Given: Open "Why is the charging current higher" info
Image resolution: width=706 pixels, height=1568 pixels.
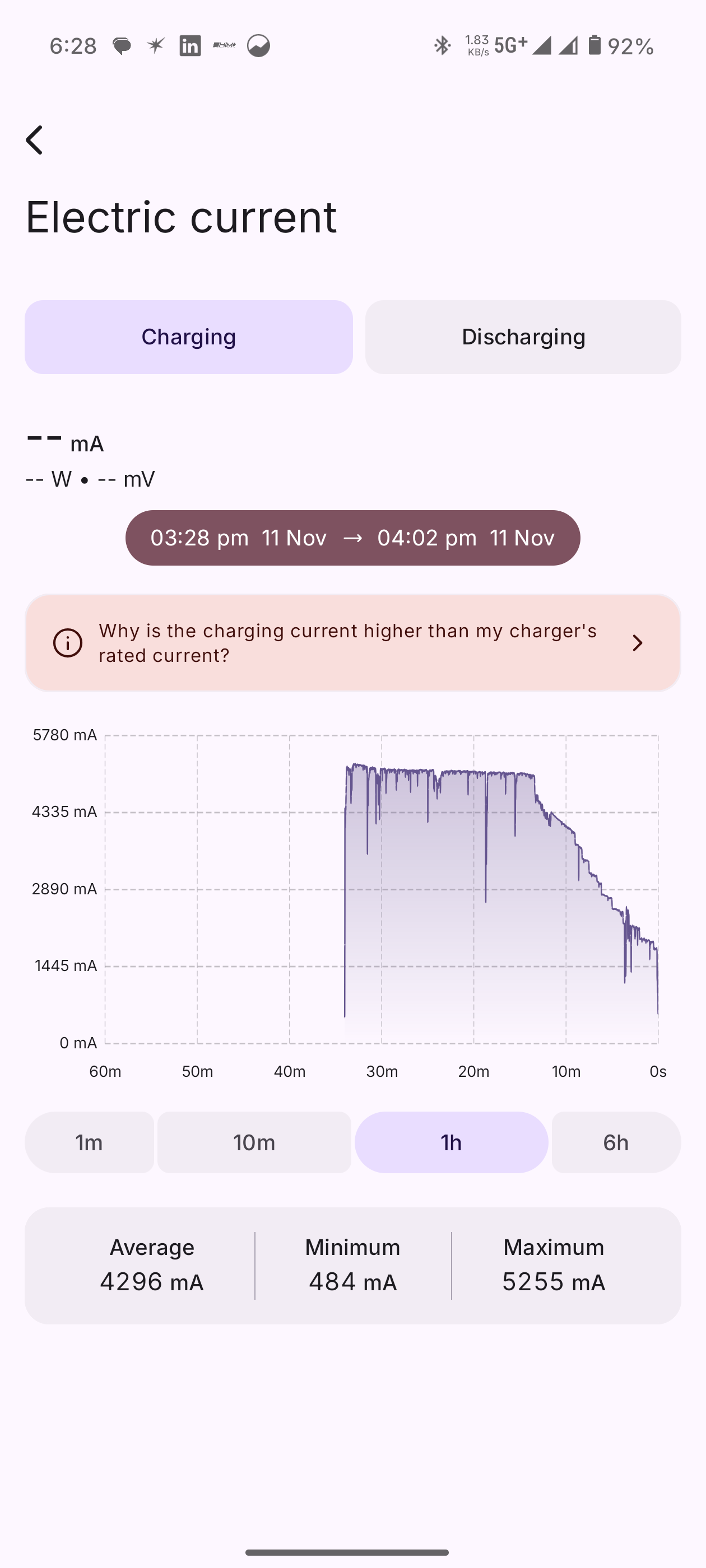Looking at the screenshot, I should click(347, 643).
